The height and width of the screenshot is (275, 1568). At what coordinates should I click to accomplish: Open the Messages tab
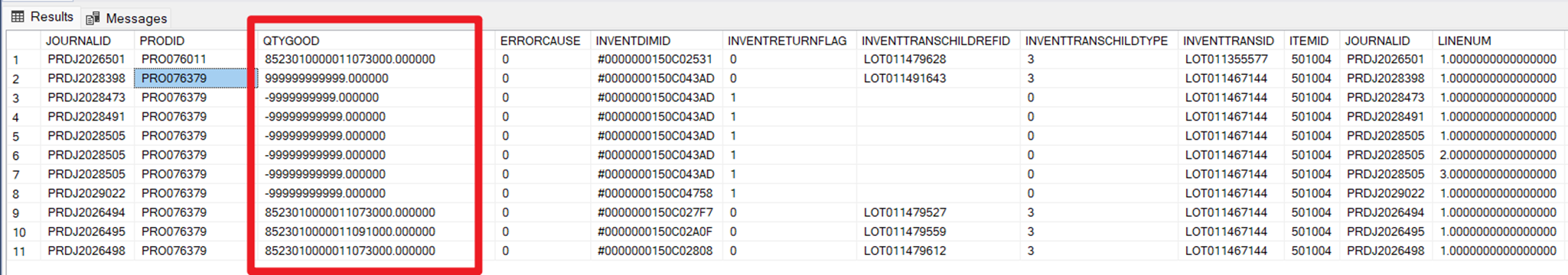click(x=126, y=18)
